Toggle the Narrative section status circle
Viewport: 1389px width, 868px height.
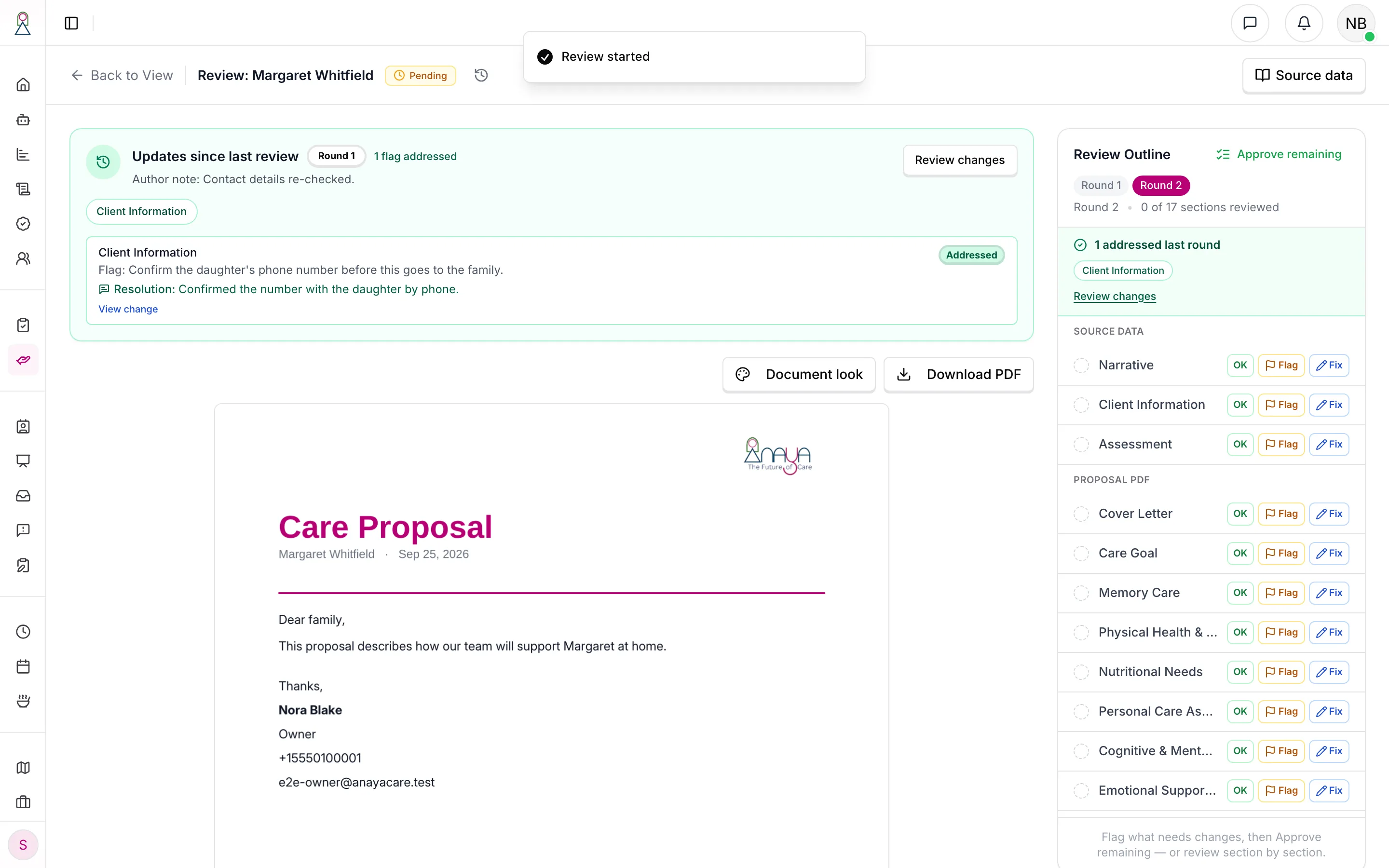pyautogui.click(x=1081, y=365)
